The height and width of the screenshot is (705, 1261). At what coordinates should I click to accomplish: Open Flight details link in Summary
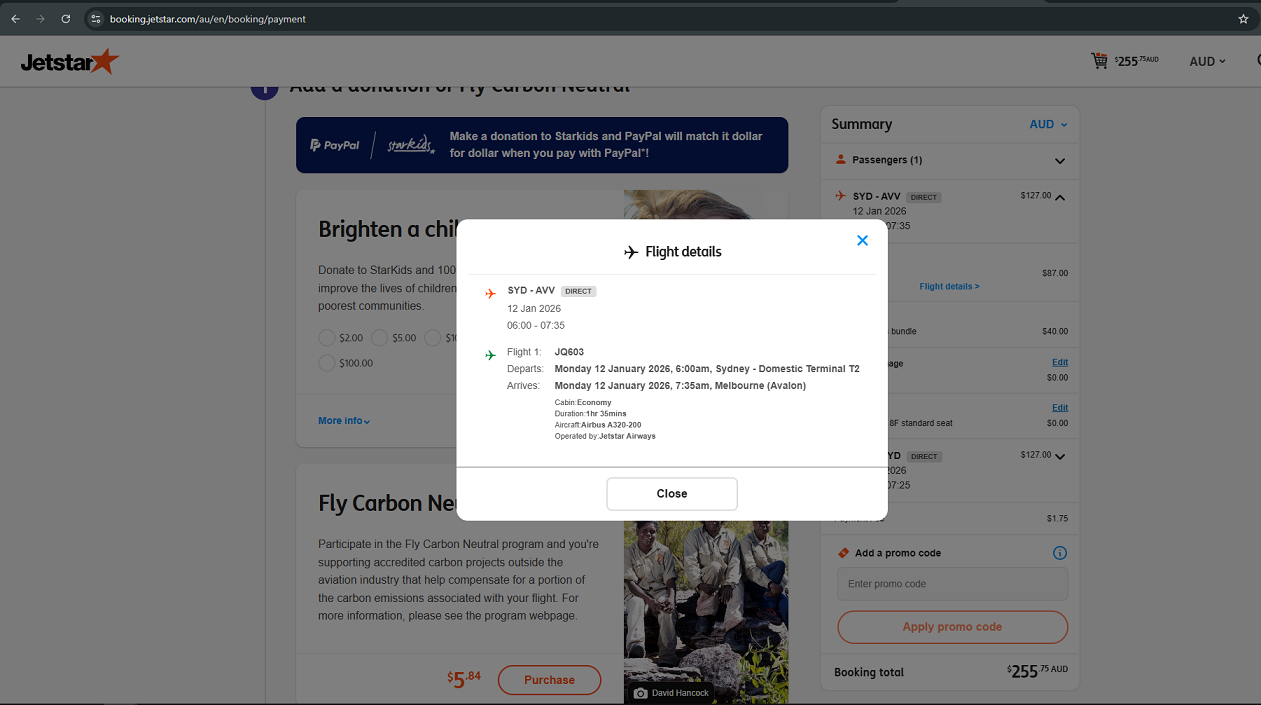click(x=949, y=286)
